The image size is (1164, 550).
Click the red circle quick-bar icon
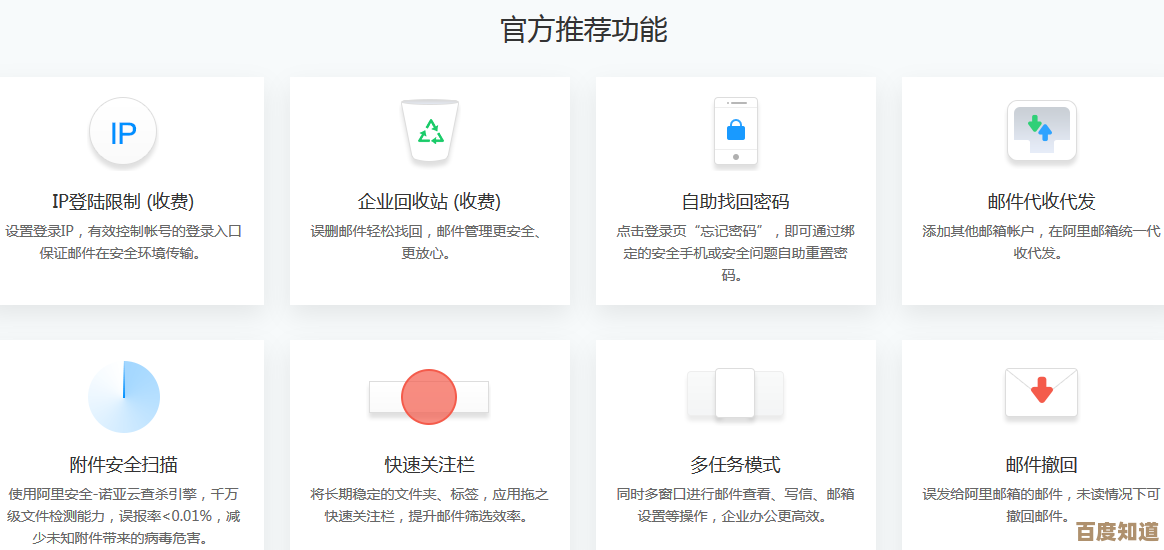point(429,397)
